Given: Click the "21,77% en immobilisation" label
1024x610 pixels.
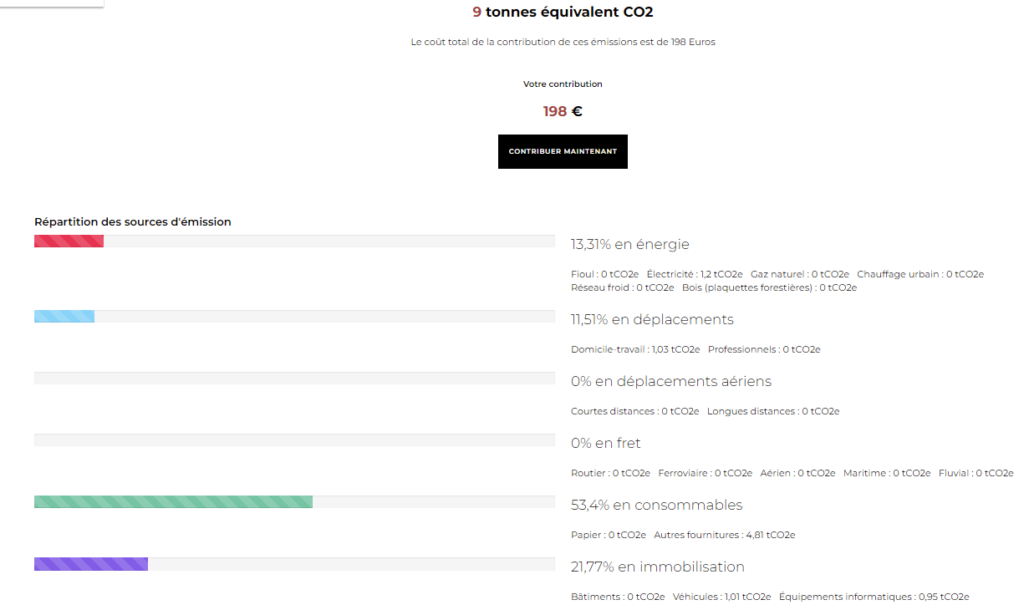Looking at the screenshot, I should click(x=657, y=567).
